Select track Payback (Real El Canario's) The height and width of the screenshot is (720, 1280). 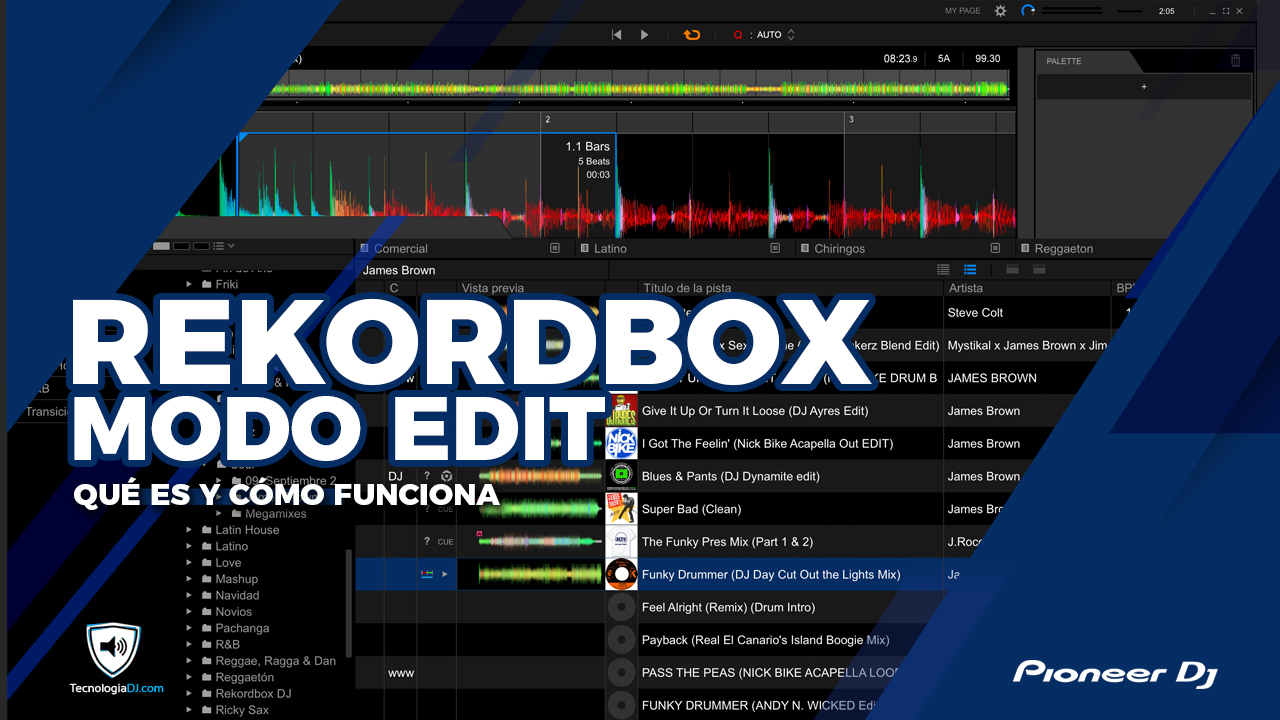point(765,640)
